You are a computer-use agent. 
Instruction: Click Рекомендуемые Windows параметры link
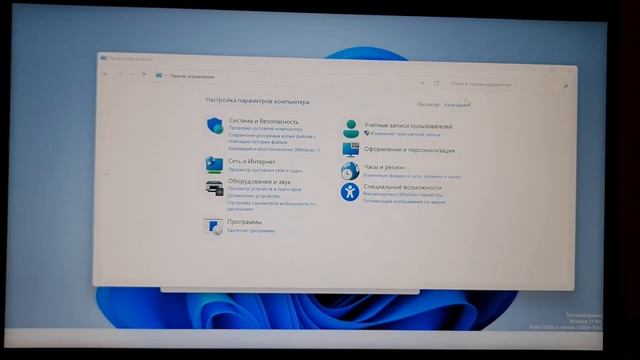pyautogui.click(x=403, y=195)
